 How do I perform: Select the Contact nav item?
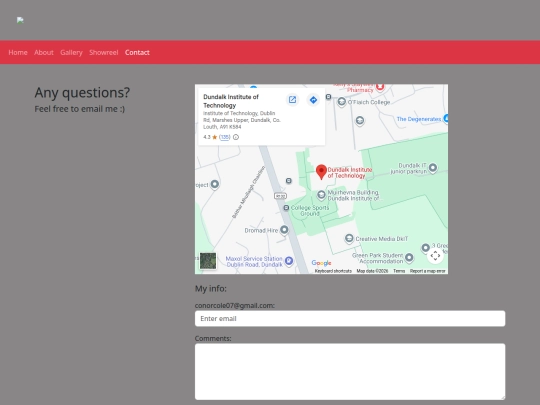click(x=137, y=52)
